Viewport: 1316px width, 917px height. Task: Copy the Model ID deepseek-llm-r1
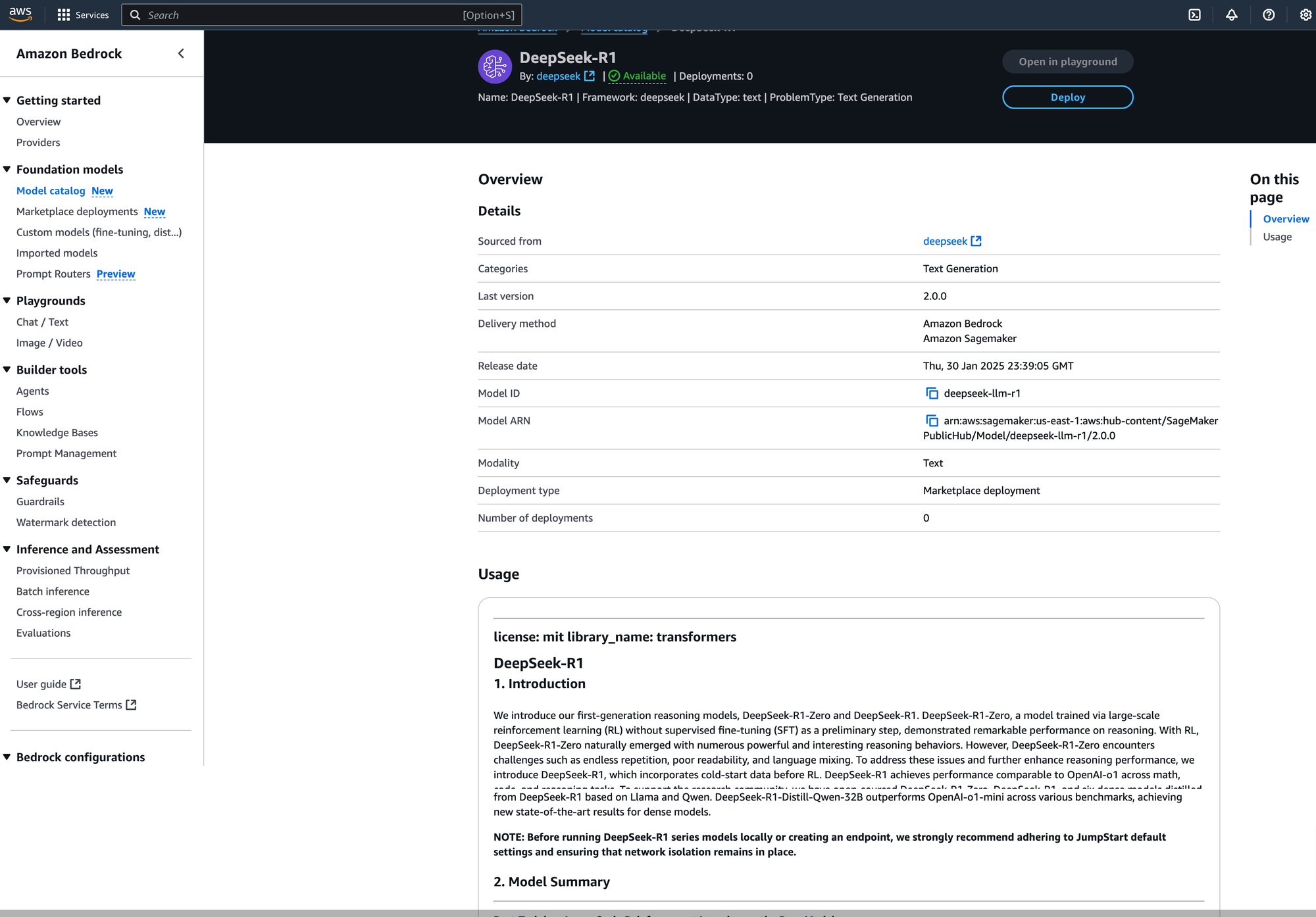point(932,393)
